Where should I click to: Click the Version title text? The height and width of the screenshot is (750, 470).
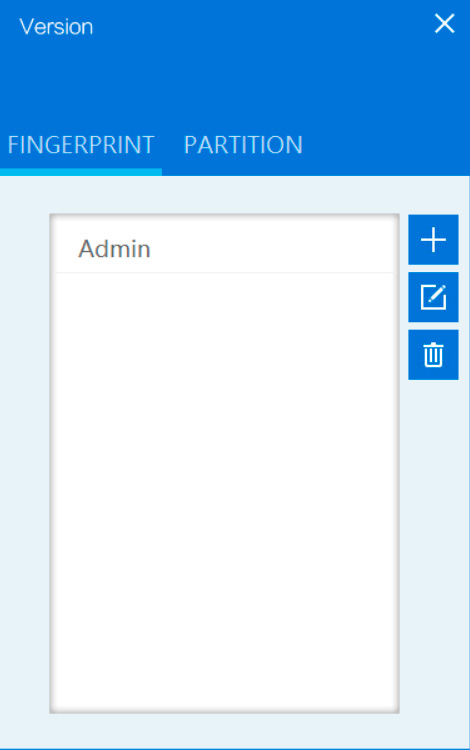[56, 27]
